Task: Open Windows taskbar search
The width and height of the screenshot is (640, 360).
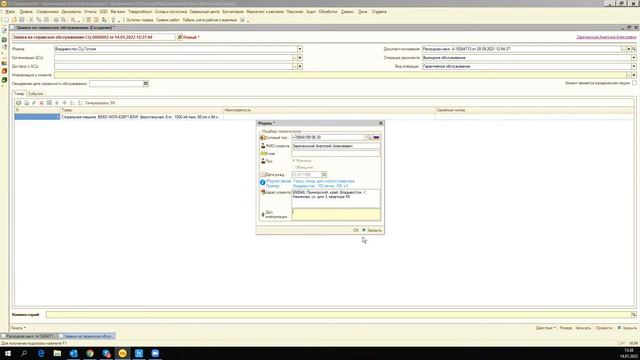Action: point(24,353)
